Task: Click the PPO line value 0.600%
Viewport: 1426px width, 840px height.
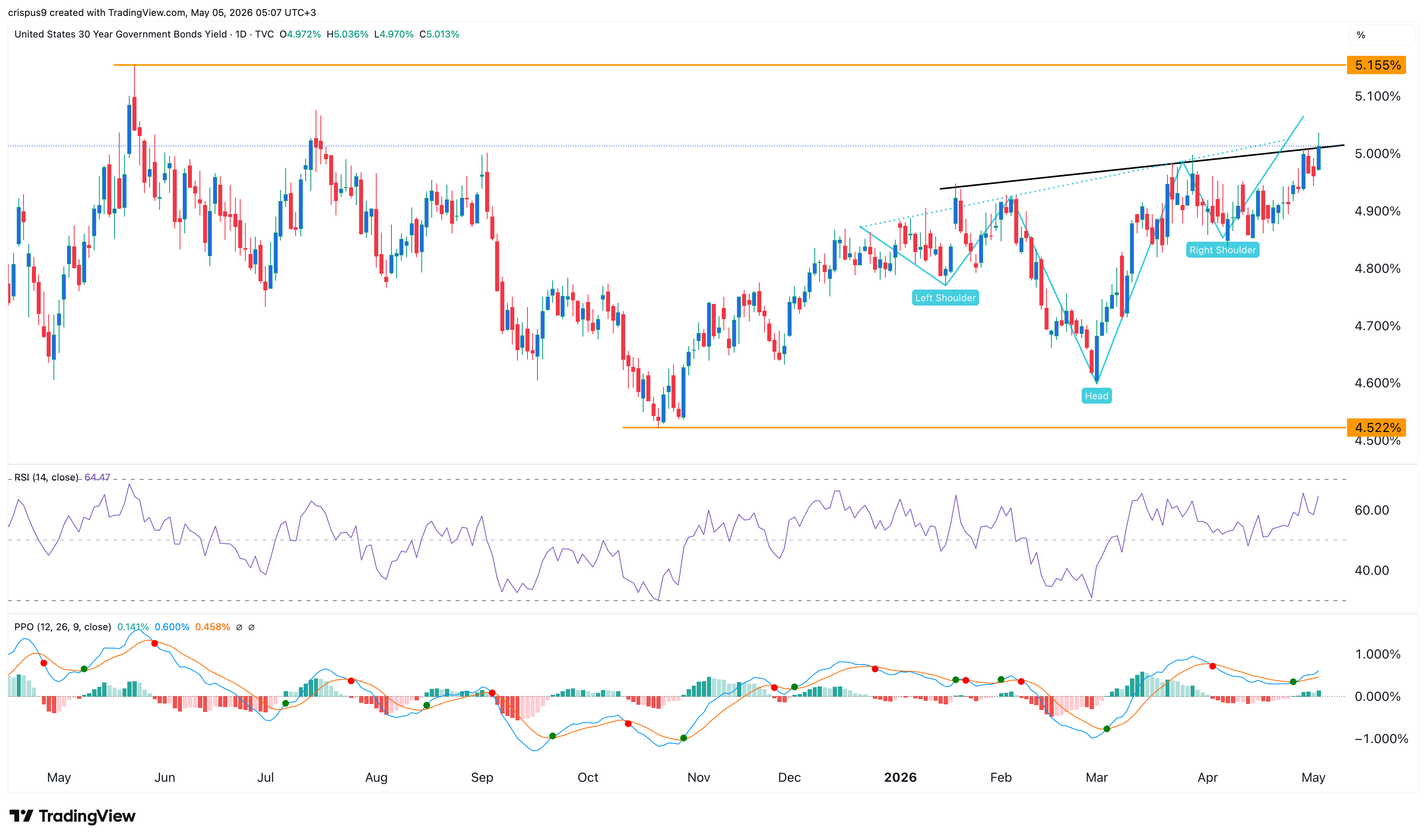Action: click(172, 627)
